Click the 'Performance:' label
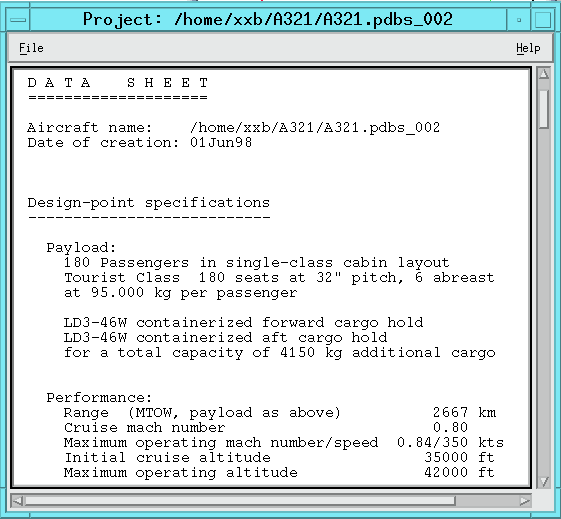 (x=99, y=398)
